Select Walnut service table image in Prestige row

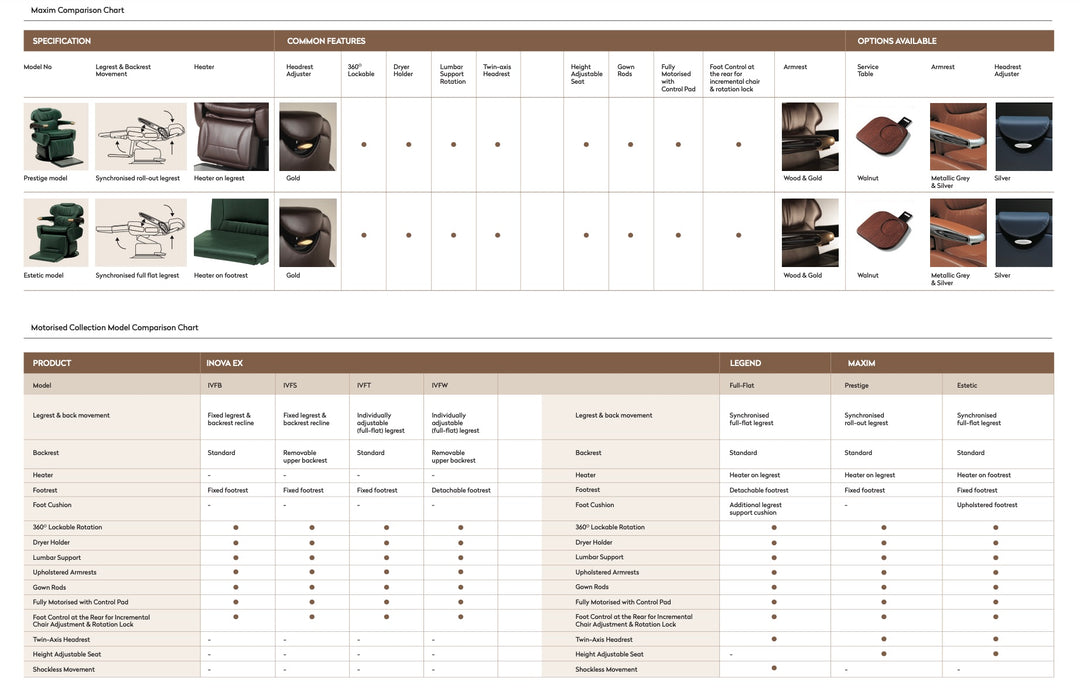(x=884, y=134)
